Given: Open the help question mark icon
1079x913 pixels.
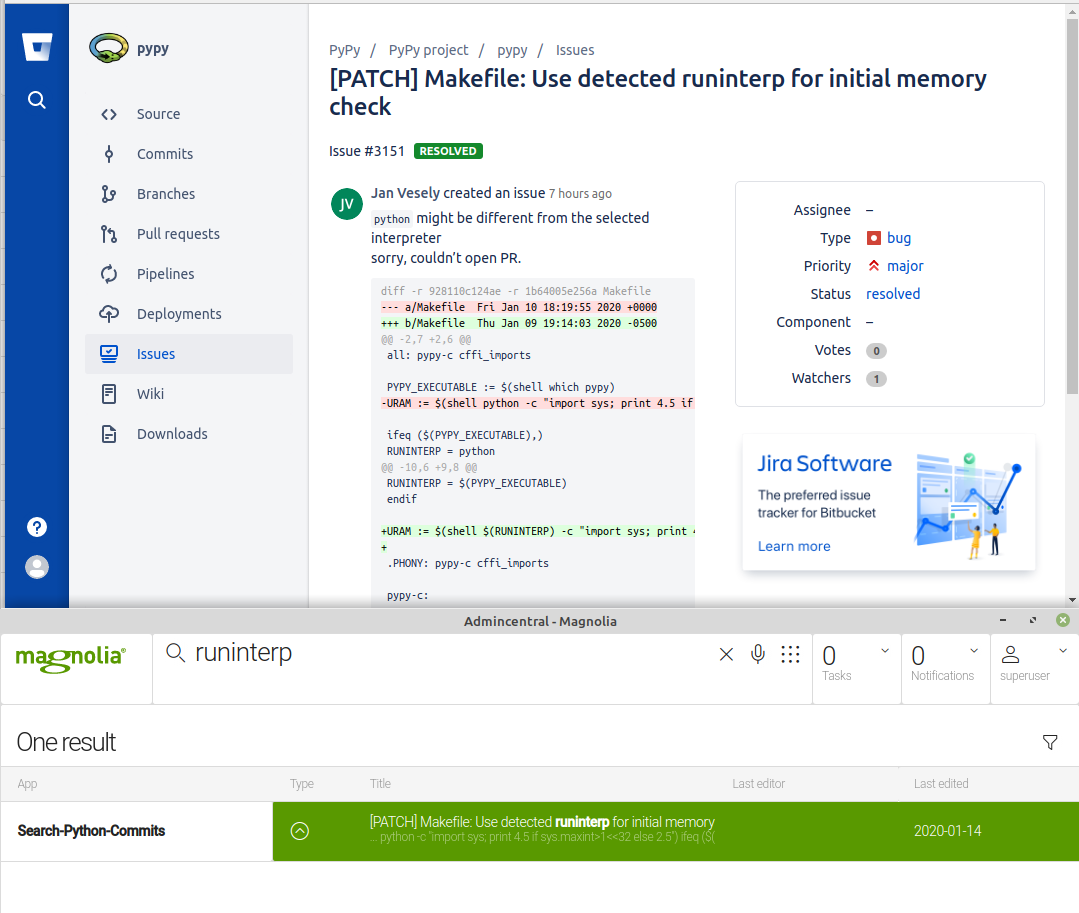Looking at the screenshot, I should tap(36, 527).
